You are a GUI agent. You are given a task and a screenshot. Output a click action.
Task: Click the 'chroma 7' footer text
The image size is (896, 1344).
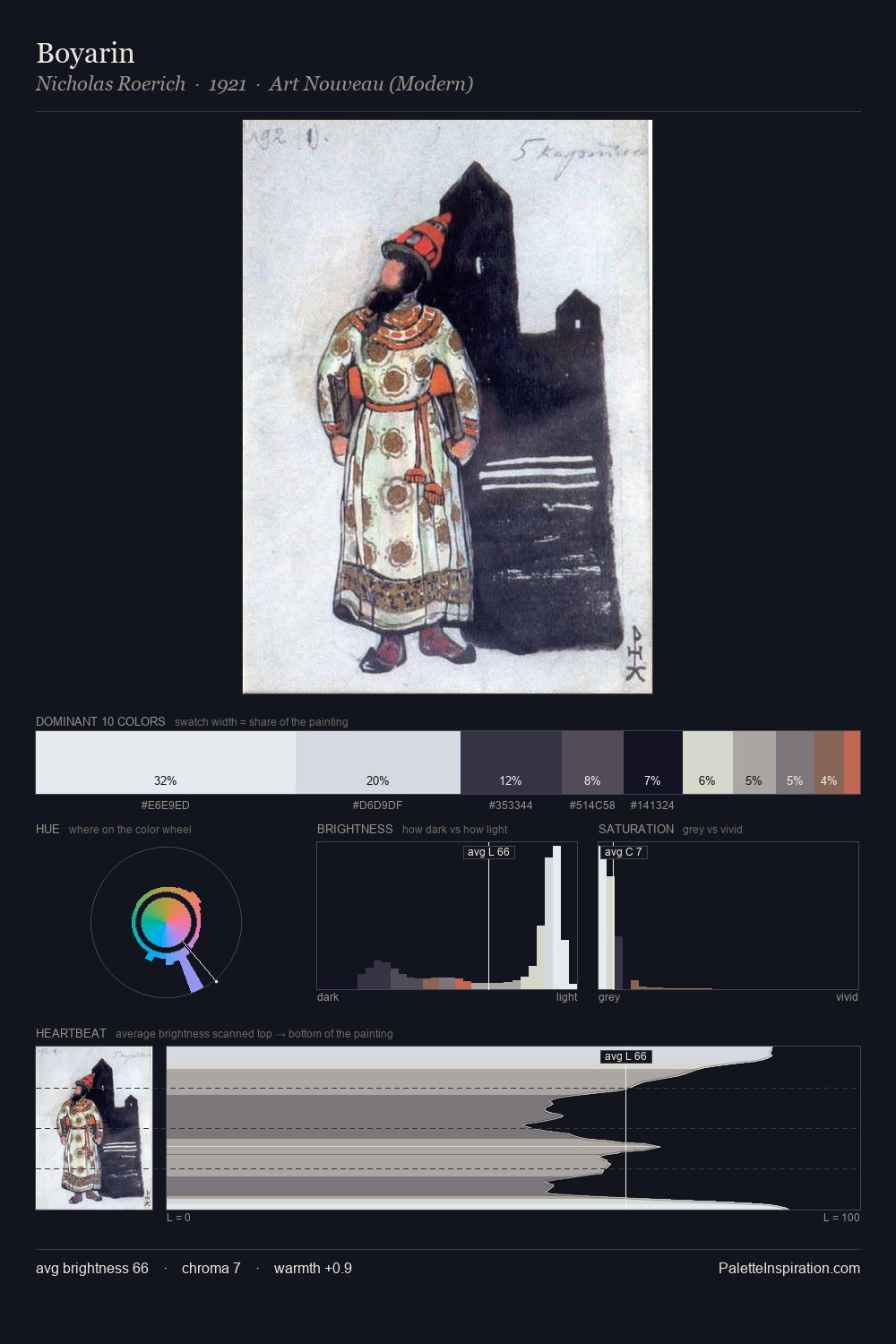(211, 1268)
